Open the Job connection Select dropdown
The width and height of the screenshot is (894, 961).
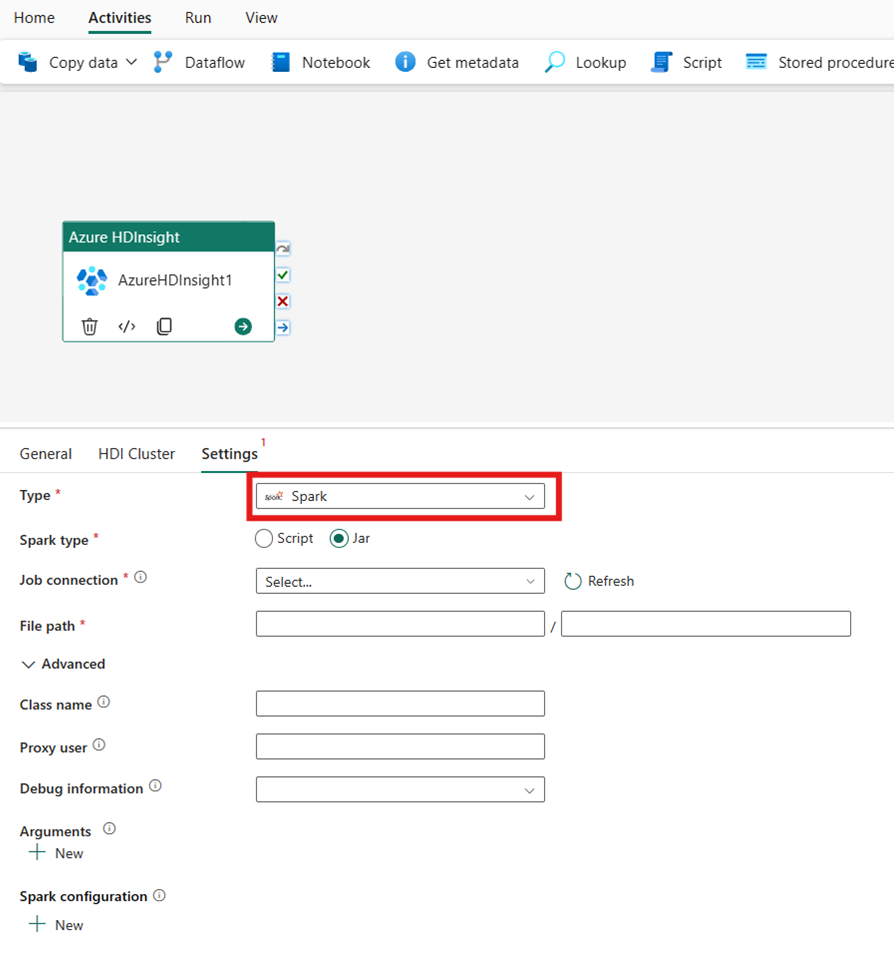400,581
